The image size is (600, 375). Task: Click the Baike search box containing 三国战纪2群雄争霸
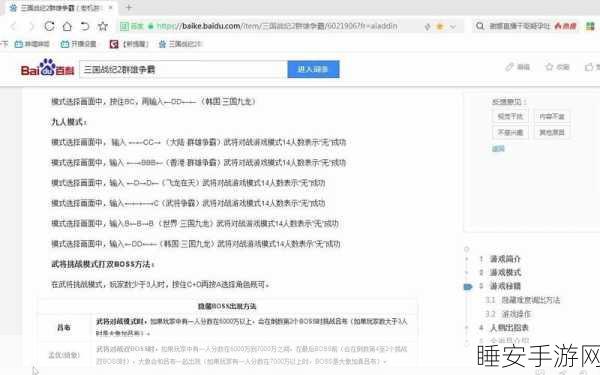183,69
